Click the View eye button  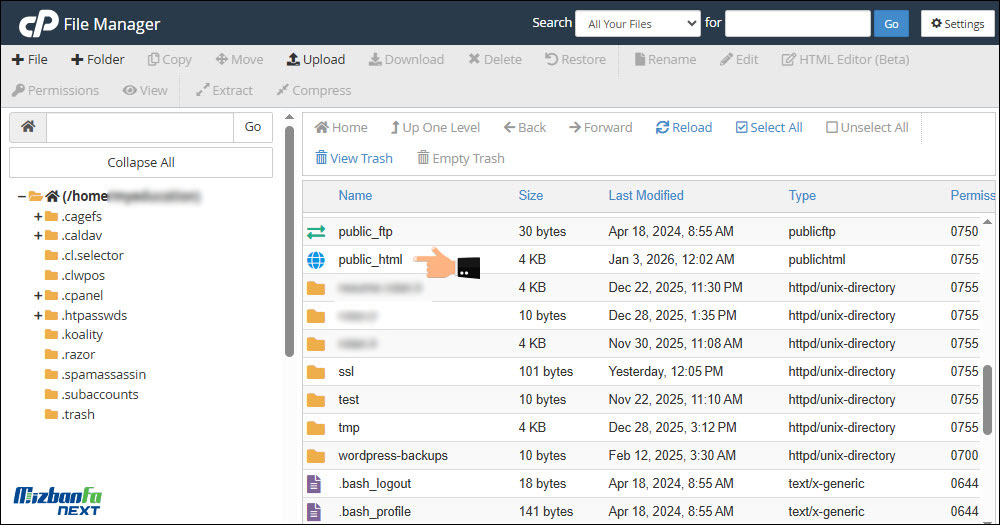click(145, 91)
